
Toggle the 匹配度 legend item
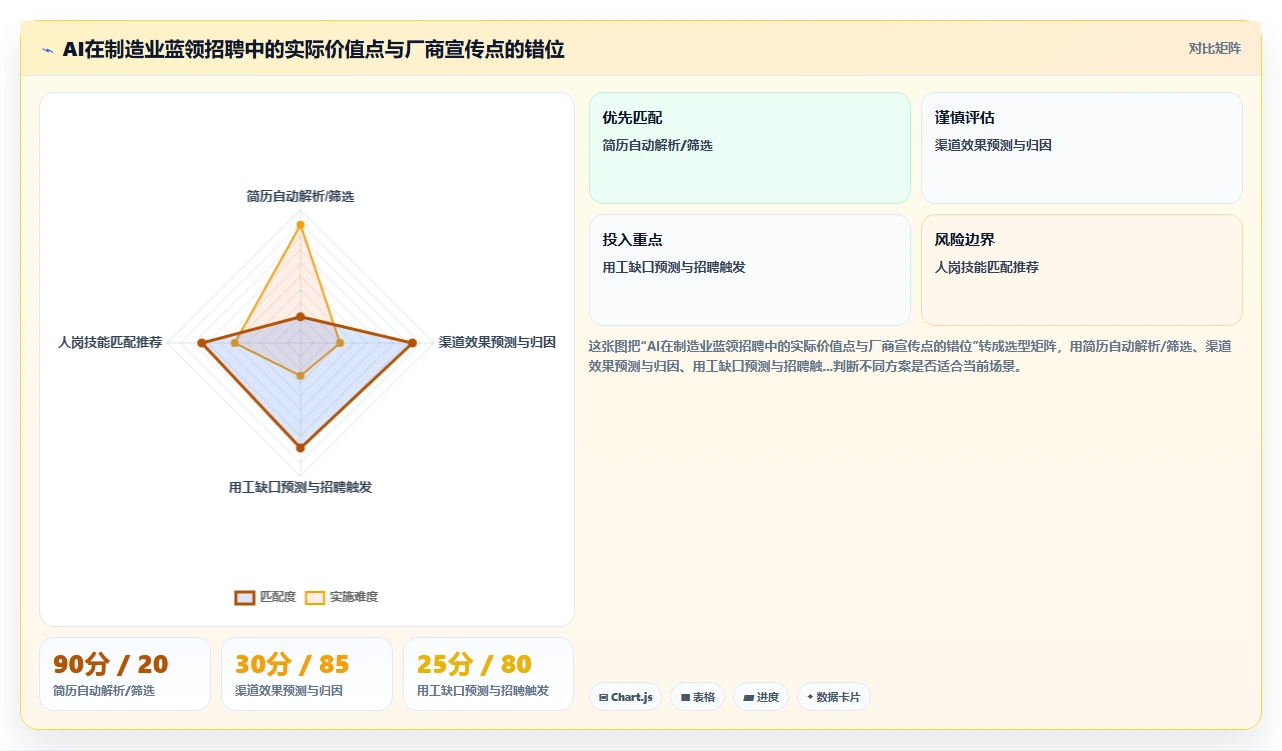265,597
